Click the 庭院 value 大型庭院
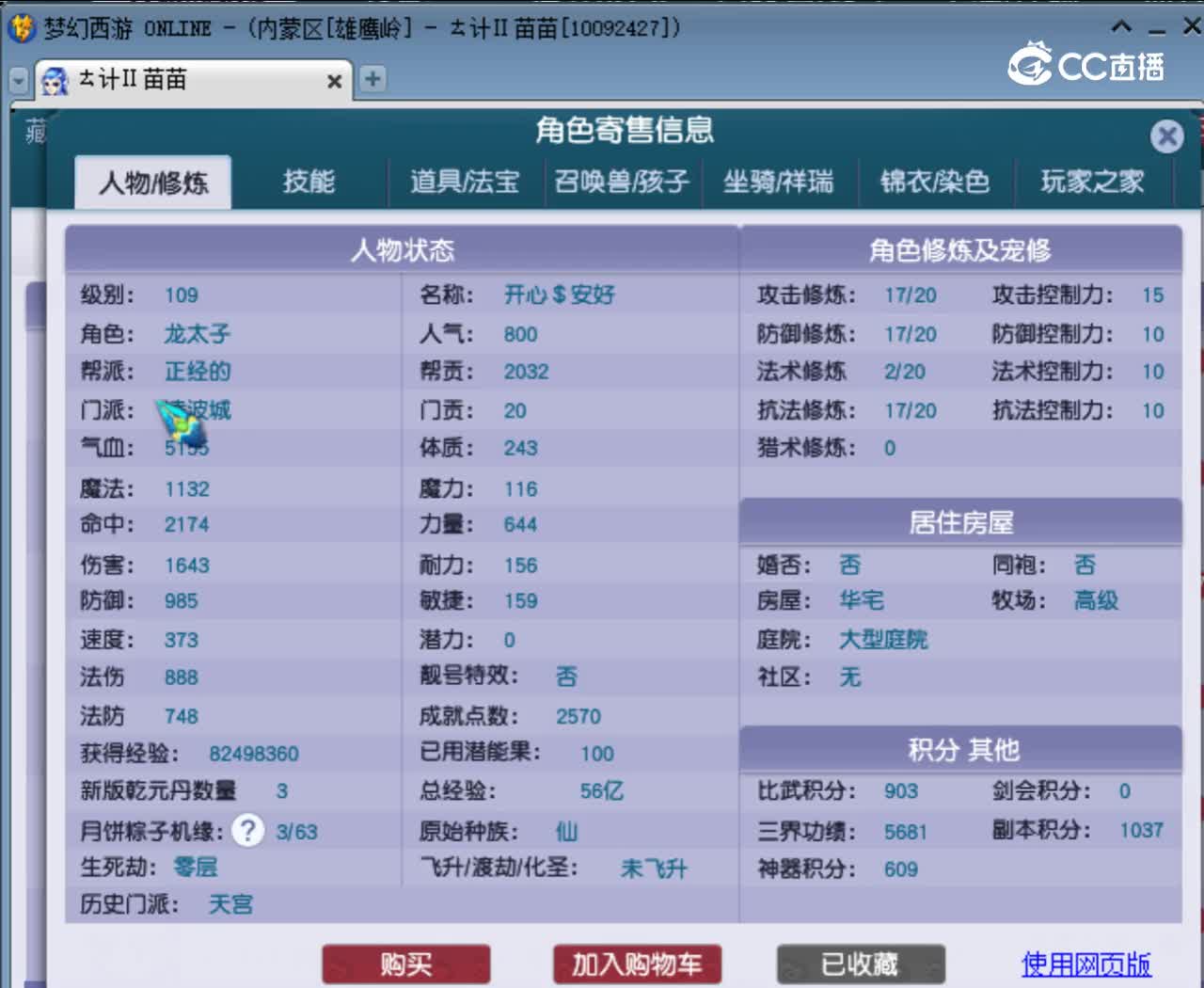This screenshot has width=1204, height=988. (883, 640)
